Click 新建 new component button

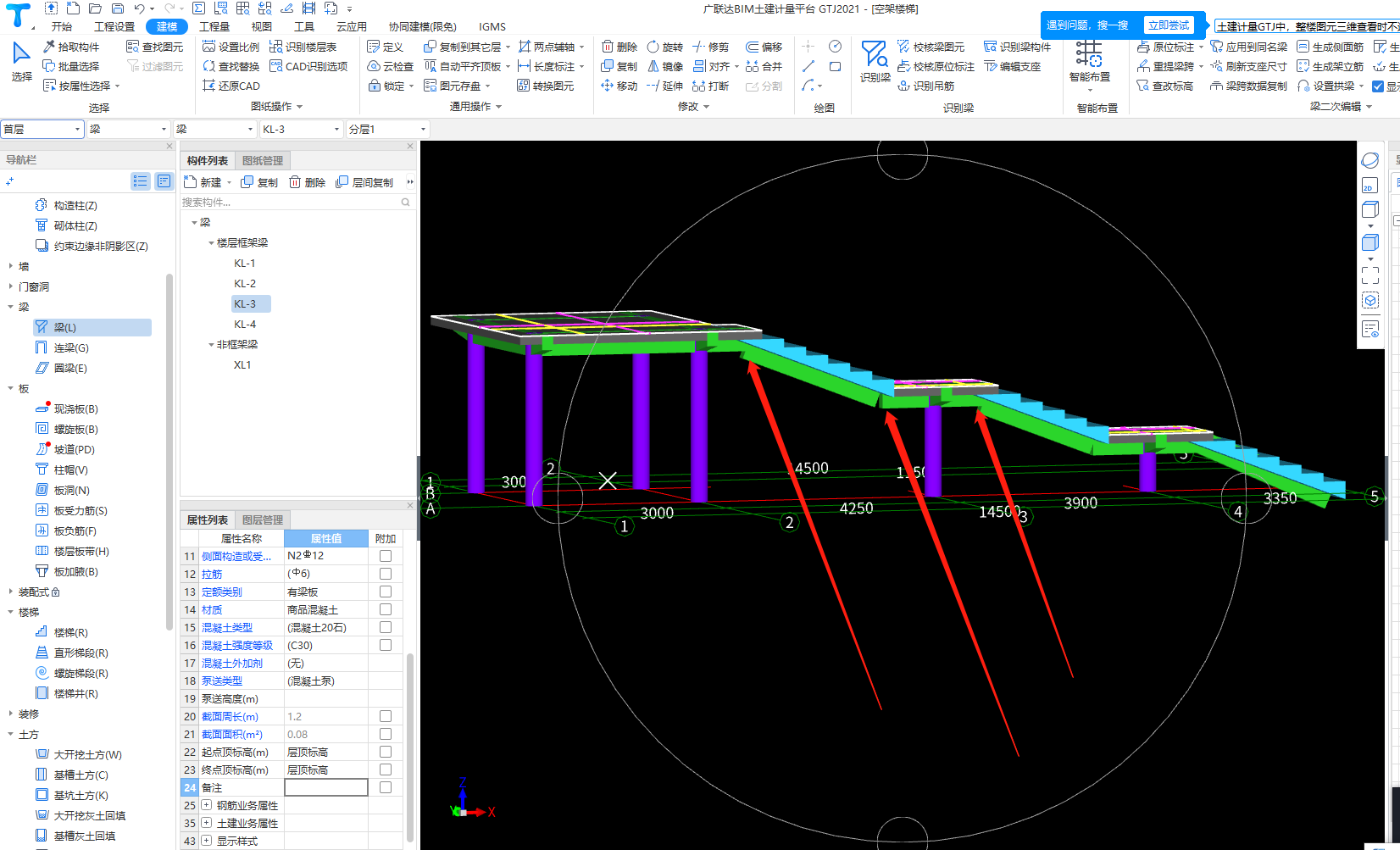pos(203,182)
